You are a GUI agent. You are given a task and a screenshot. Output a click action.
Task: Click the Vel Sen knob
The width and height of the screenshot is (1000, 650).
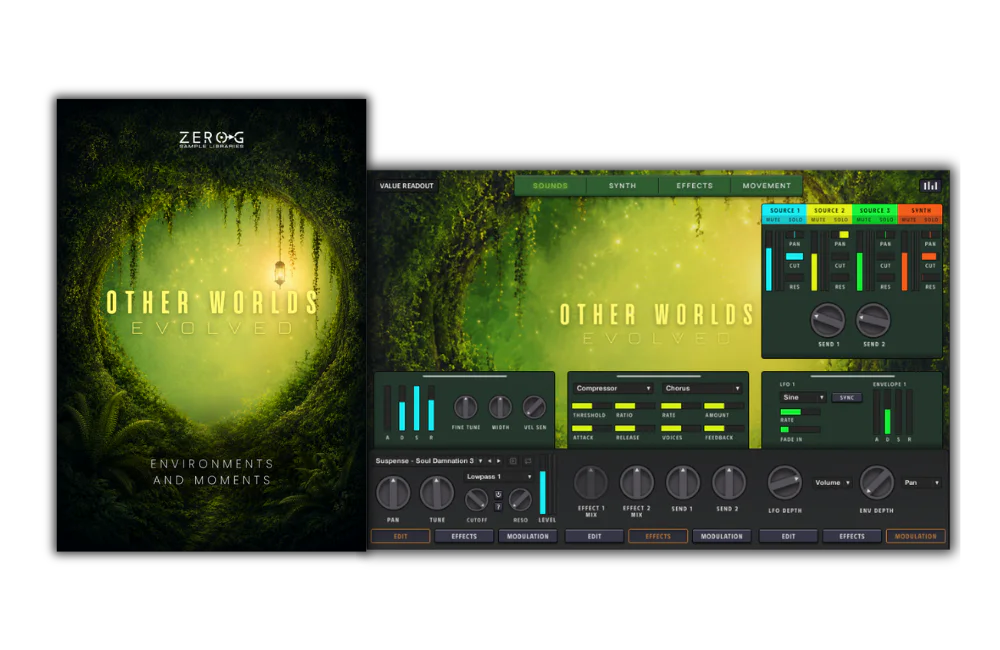click(x=534, y=407)
